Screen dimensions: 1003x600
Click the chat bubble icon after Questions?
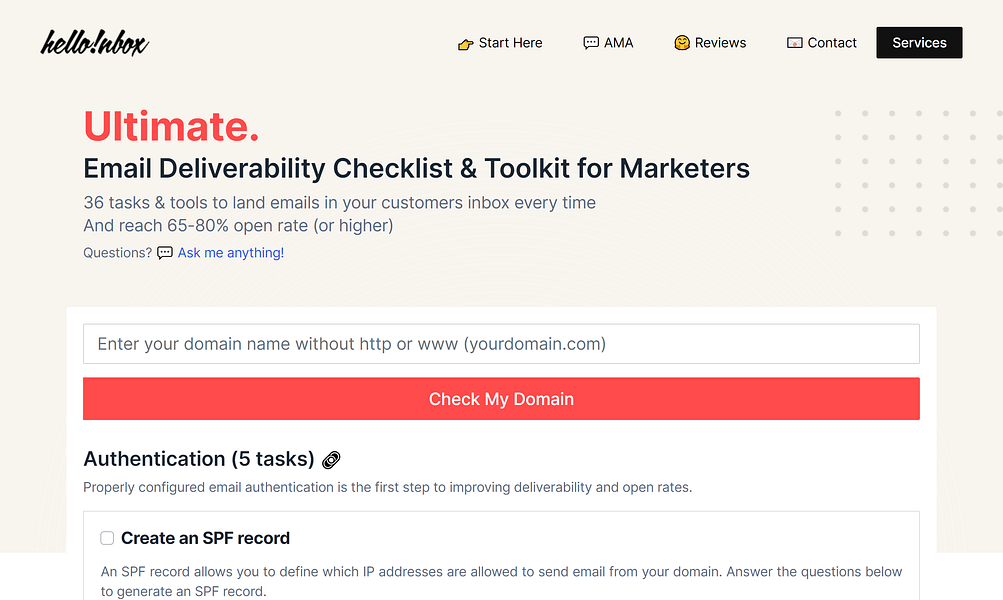165,253
